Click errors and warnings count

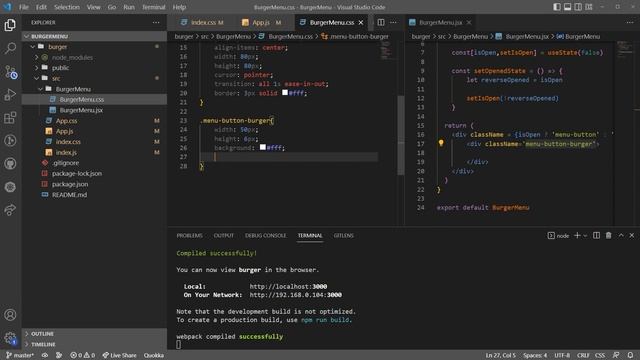(82, 355)
